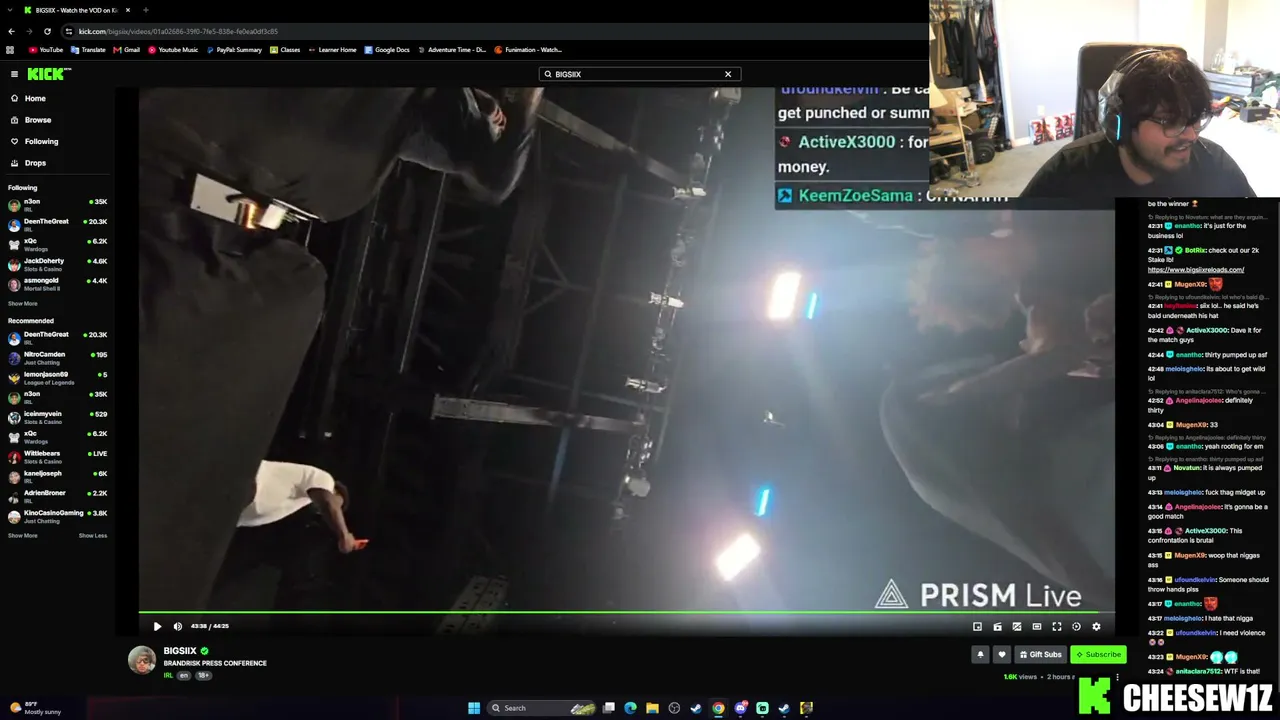
Task: Open the Home page in sidebar
Action: [28, 98]
